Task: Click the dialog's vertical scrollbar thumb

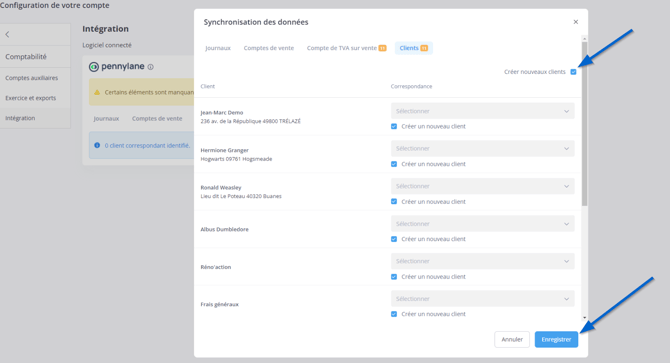Action: click(x=584, y=124)
